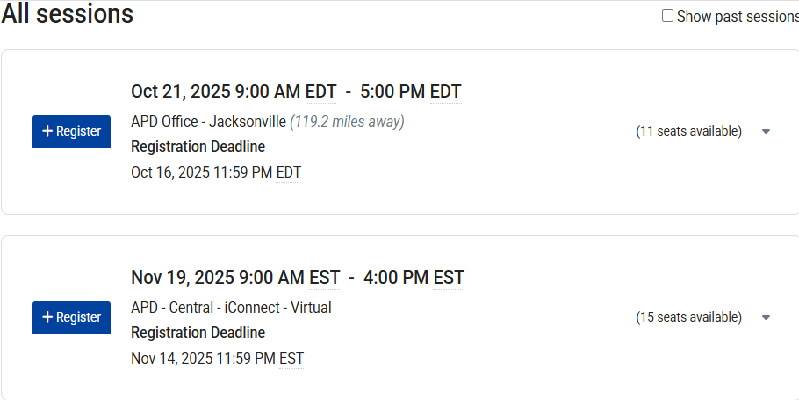Click the Show past sessions label text
The image size is (799, 400).
737,16
